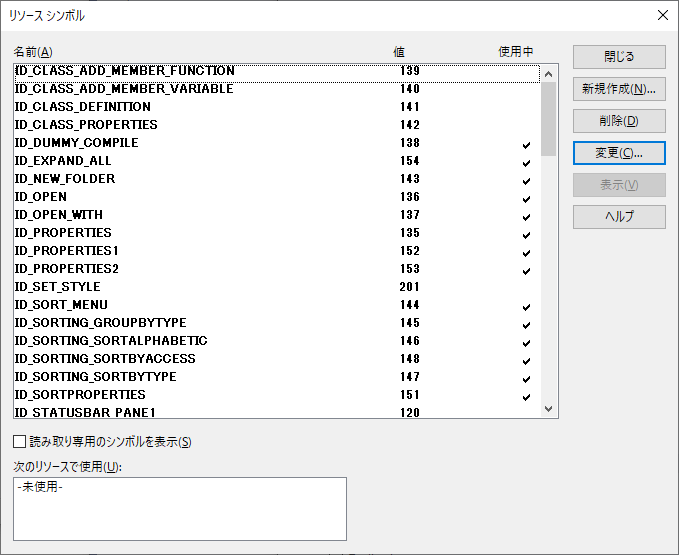
Task: Select ID_SORTING_SORTALPHABETIC symbol row
Action: (111, 341)
